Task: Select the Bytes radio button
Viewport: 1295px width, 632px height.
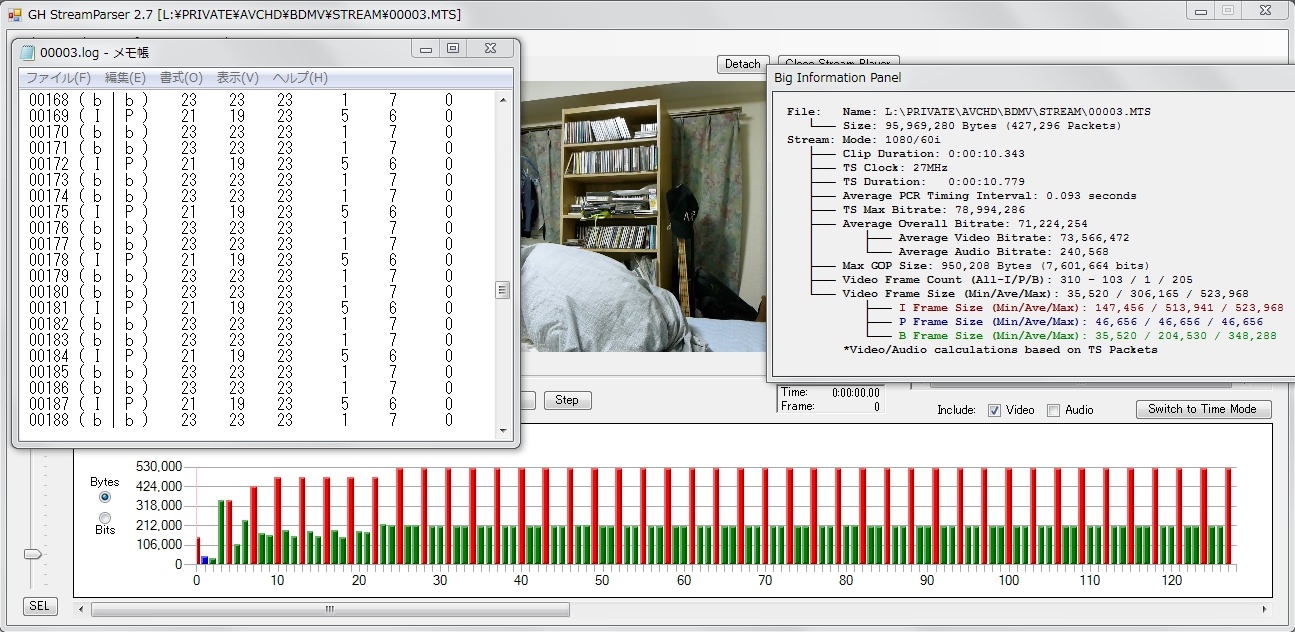Action: (105, 497)
